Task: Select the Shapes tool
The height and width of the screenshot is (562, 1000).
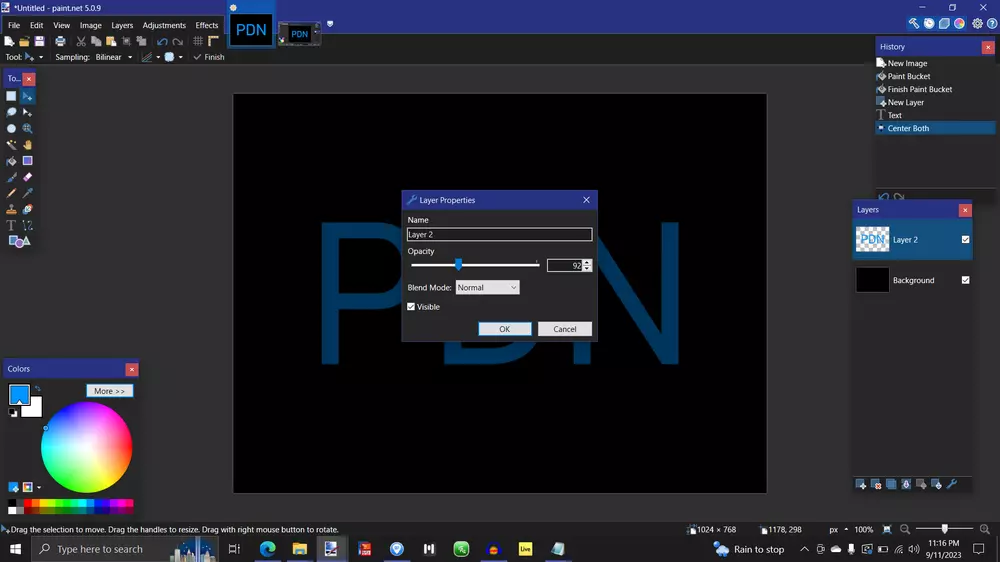Action: point(19,241)
